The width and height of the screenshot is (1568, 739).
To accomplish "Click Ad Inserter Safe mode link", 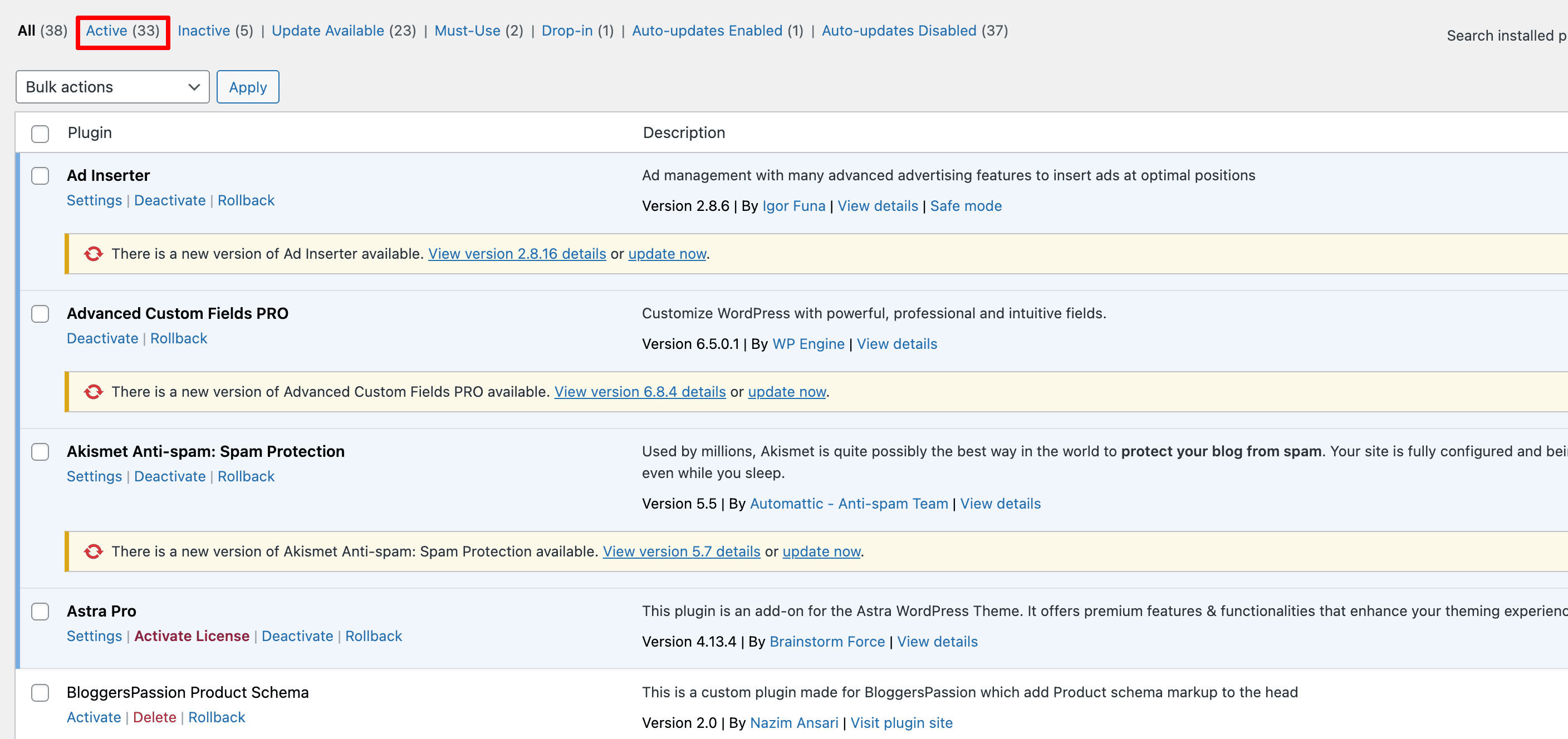I will (966, 206).
